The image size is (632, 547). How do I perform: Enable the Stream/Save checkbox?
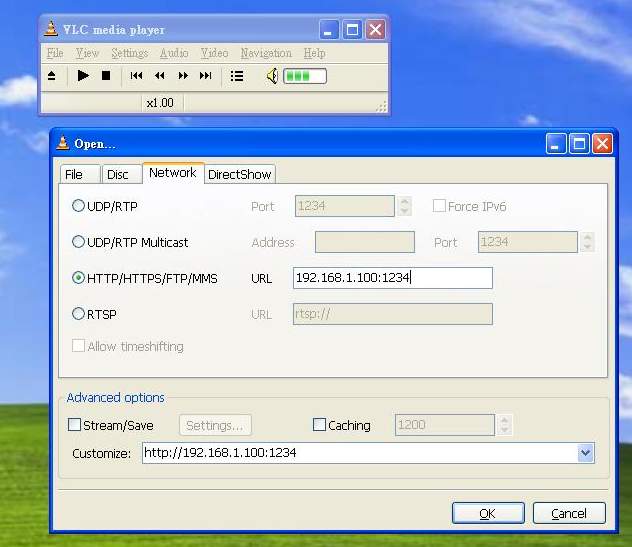tap(75, 425)
